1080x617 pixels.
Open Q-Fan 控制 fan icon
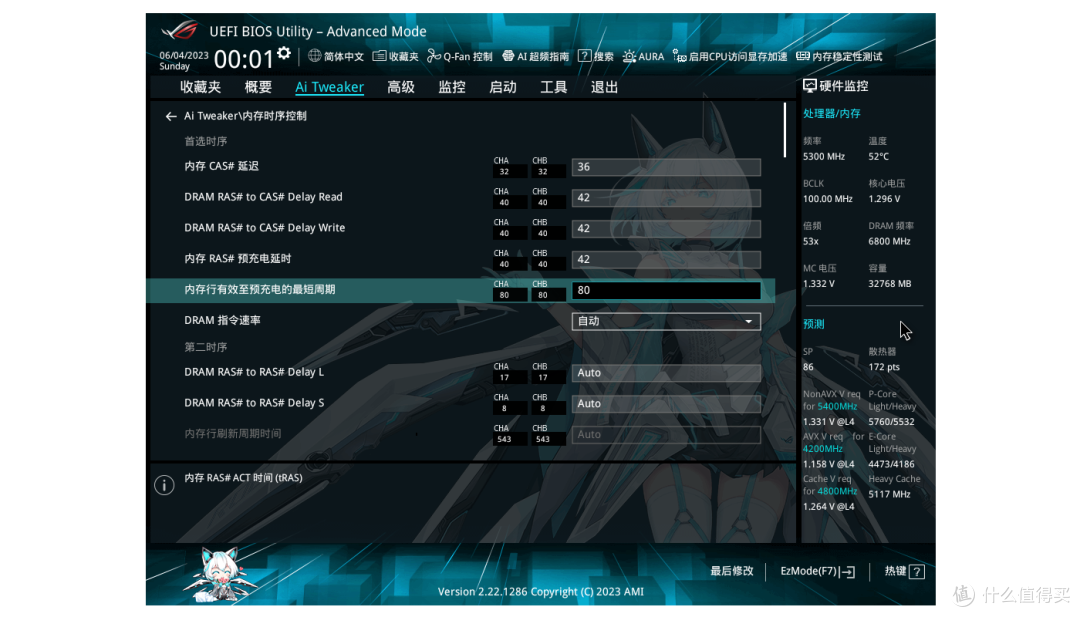tap(434, 57)
